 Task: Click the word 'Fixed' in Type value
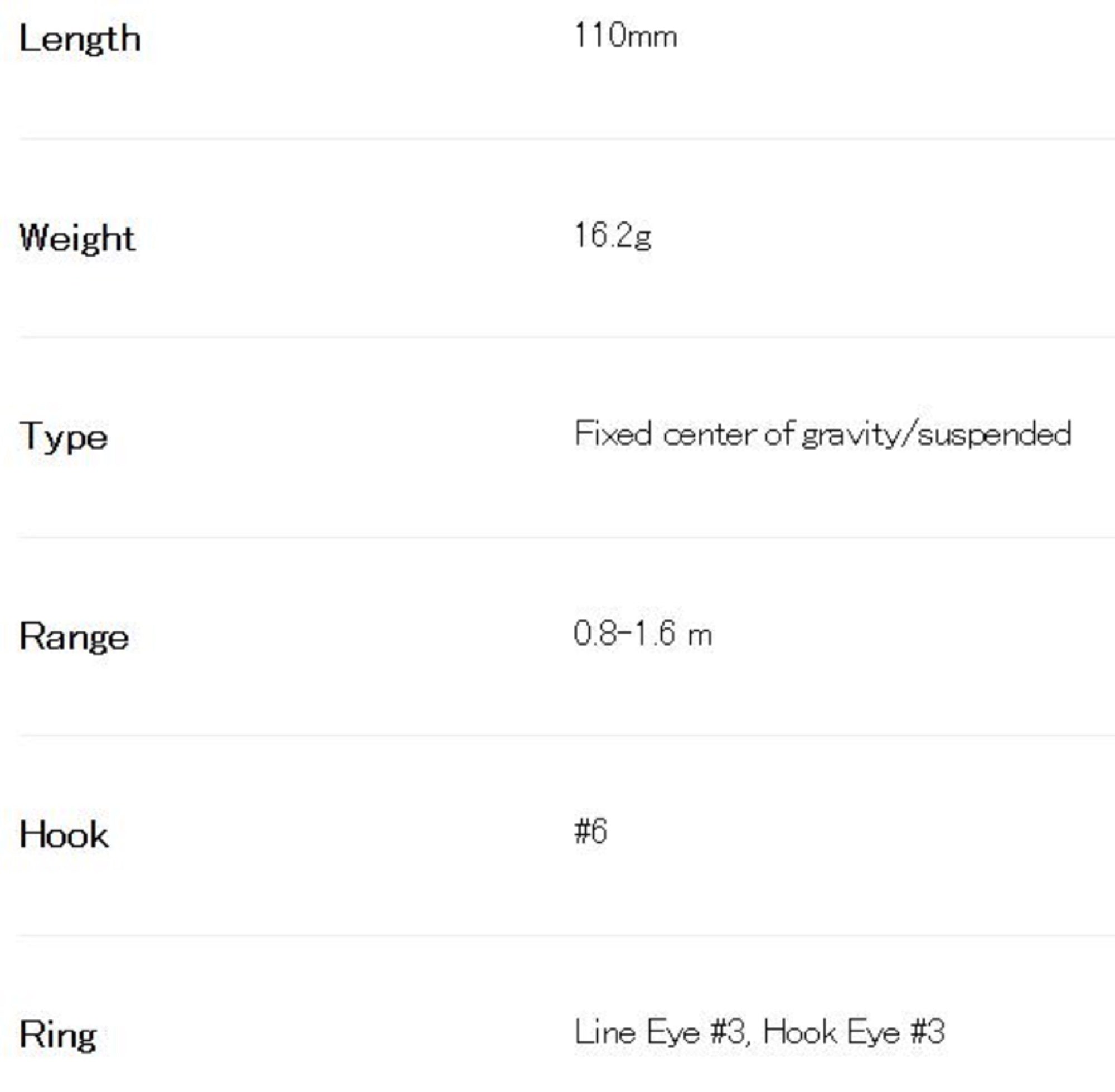[x=613, y=433]
